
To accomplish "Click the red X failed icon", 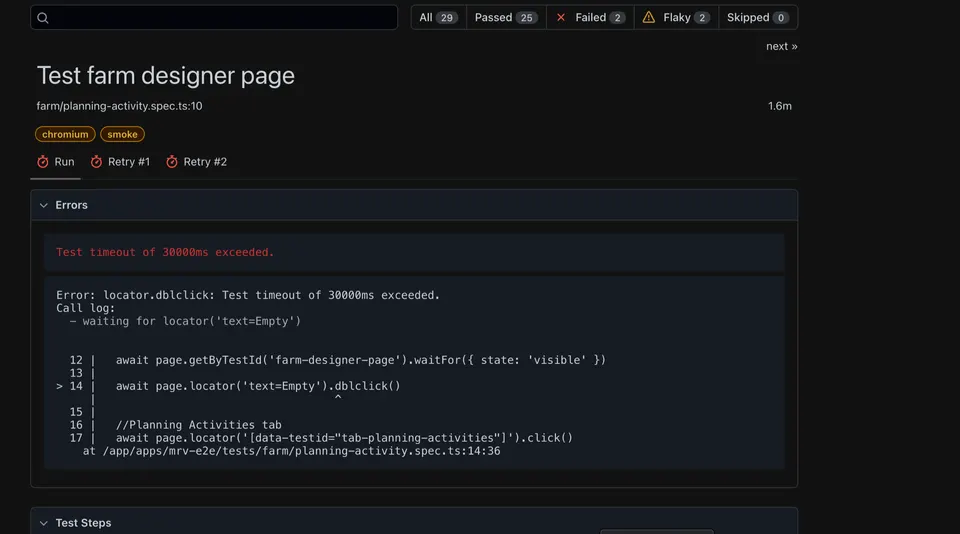I will [561, 17].
